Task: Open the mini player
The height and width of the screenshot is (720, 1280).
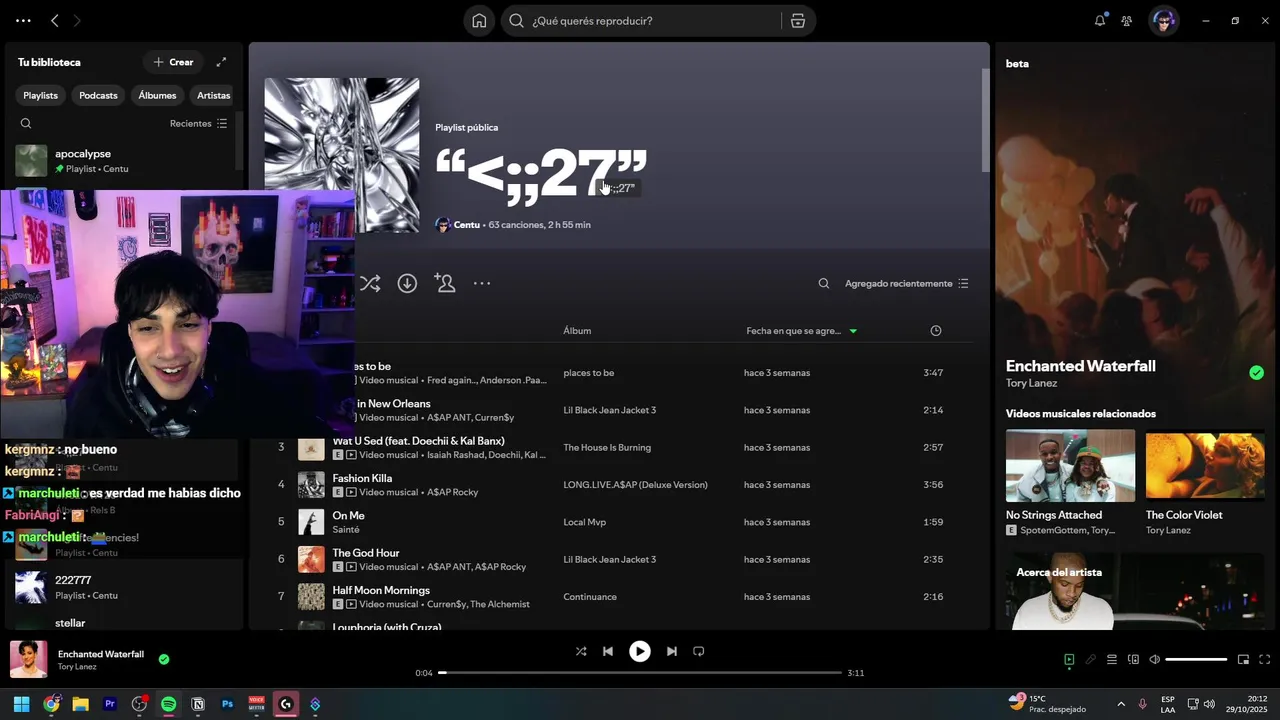Action: point(1243,660)
